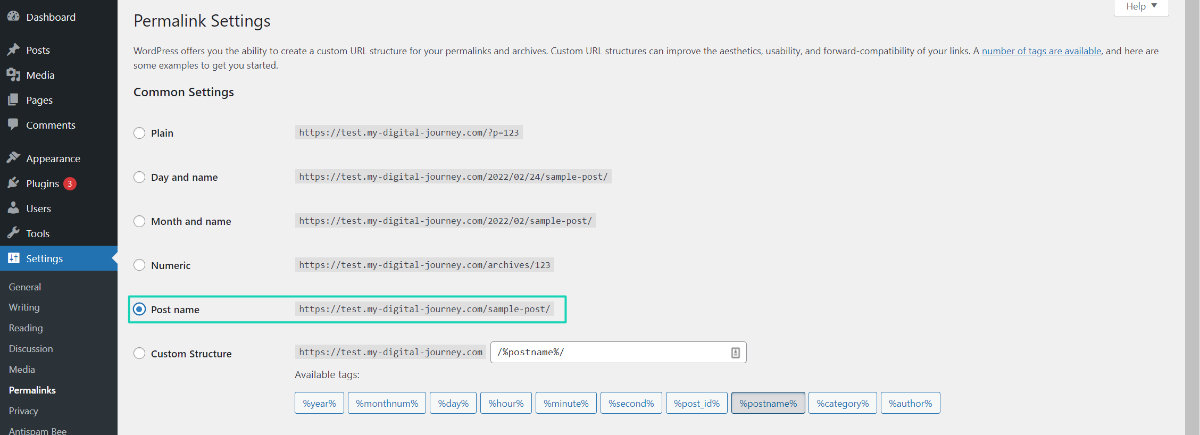
Task: Click the Month and name sample URL
Action: click(x=446, y=221)
